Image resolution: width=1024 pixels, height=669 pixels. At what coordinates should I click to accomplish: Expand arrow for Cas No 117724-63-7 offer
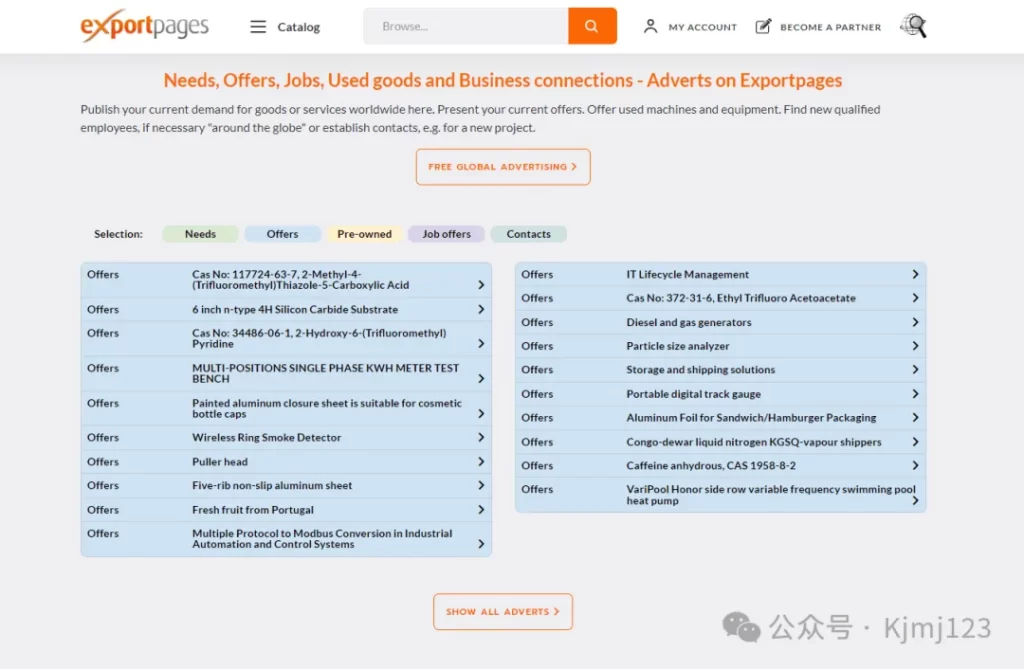pos(481,285)
